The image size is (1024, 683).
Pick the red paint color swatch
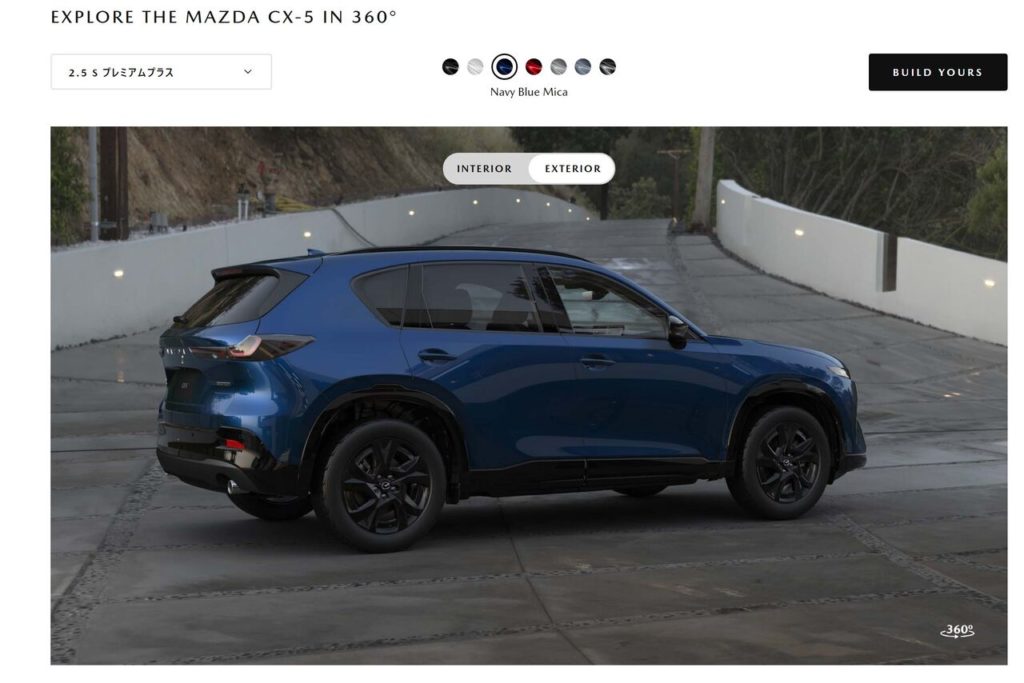534,67
